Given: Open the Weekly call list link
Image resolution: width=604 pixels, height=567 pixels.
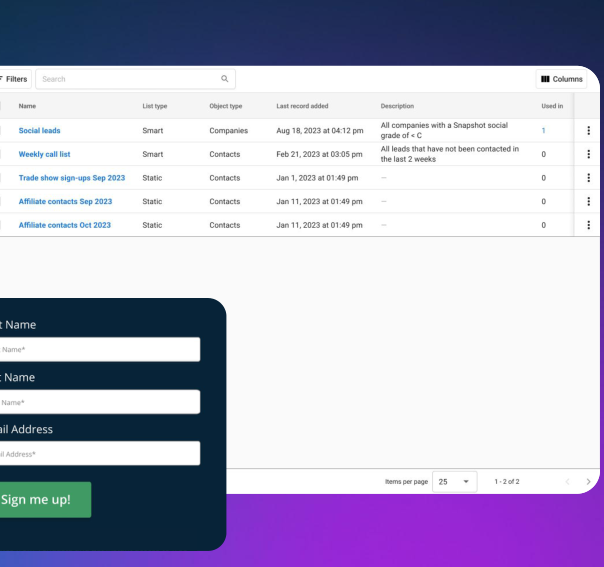Looking at the screenshot, I should point(44,154).
